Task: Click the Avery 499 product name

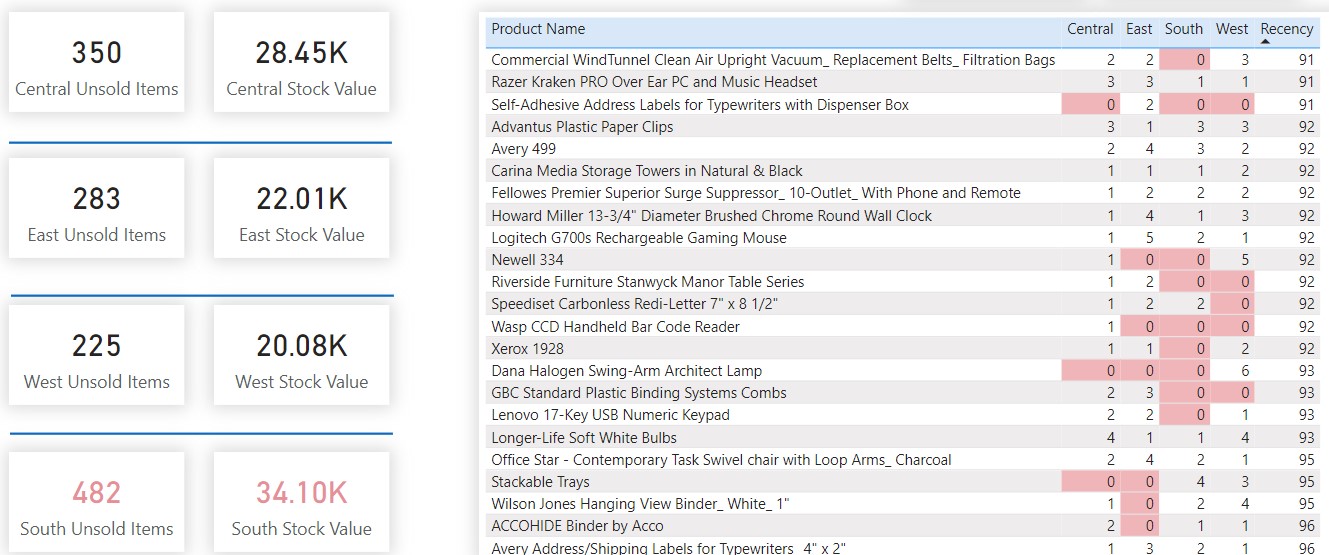Action: pyautogui.click(x=523, y=149)
